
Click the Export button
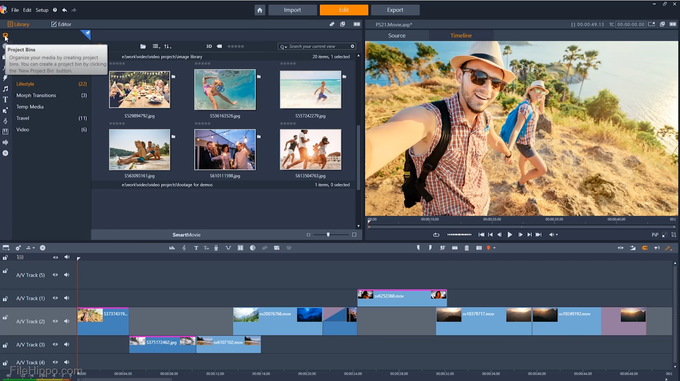point(395,10)
